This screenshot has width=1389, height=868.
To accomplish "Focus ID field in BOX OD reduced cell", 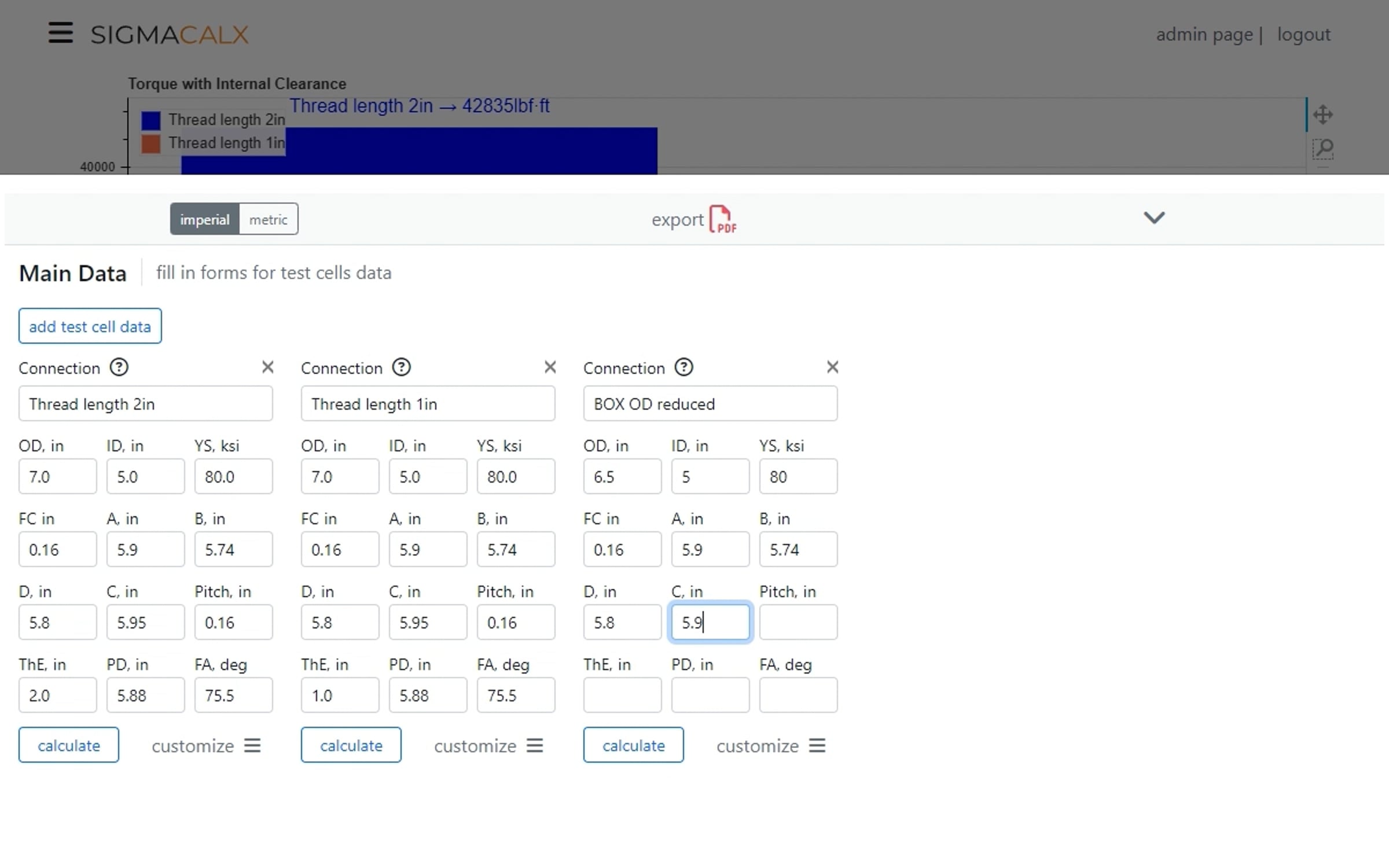I will point(710,476).
